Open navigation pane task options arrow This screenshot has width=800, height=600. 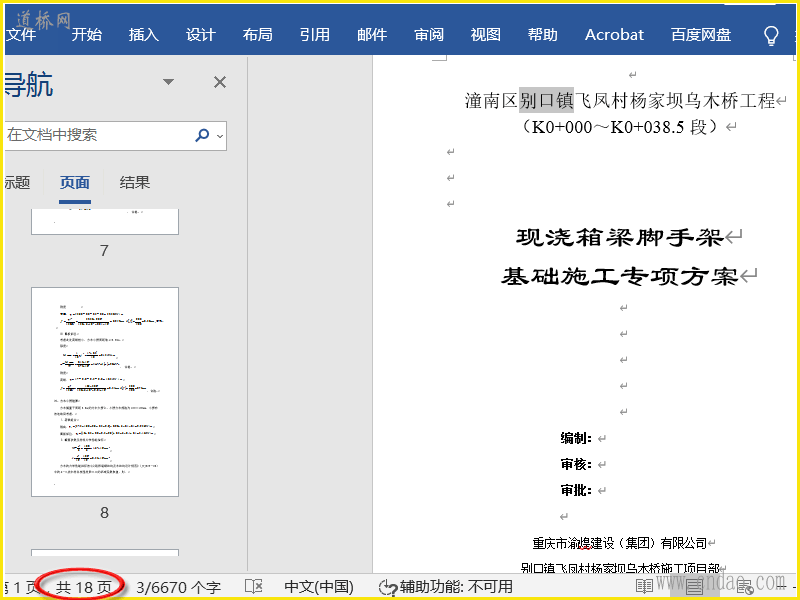168,82
